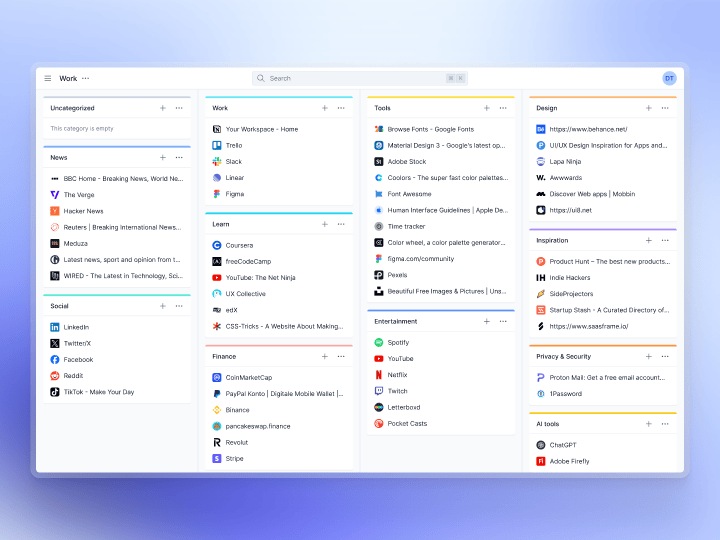Add bookmark to Tools category

tap(487, 108)
